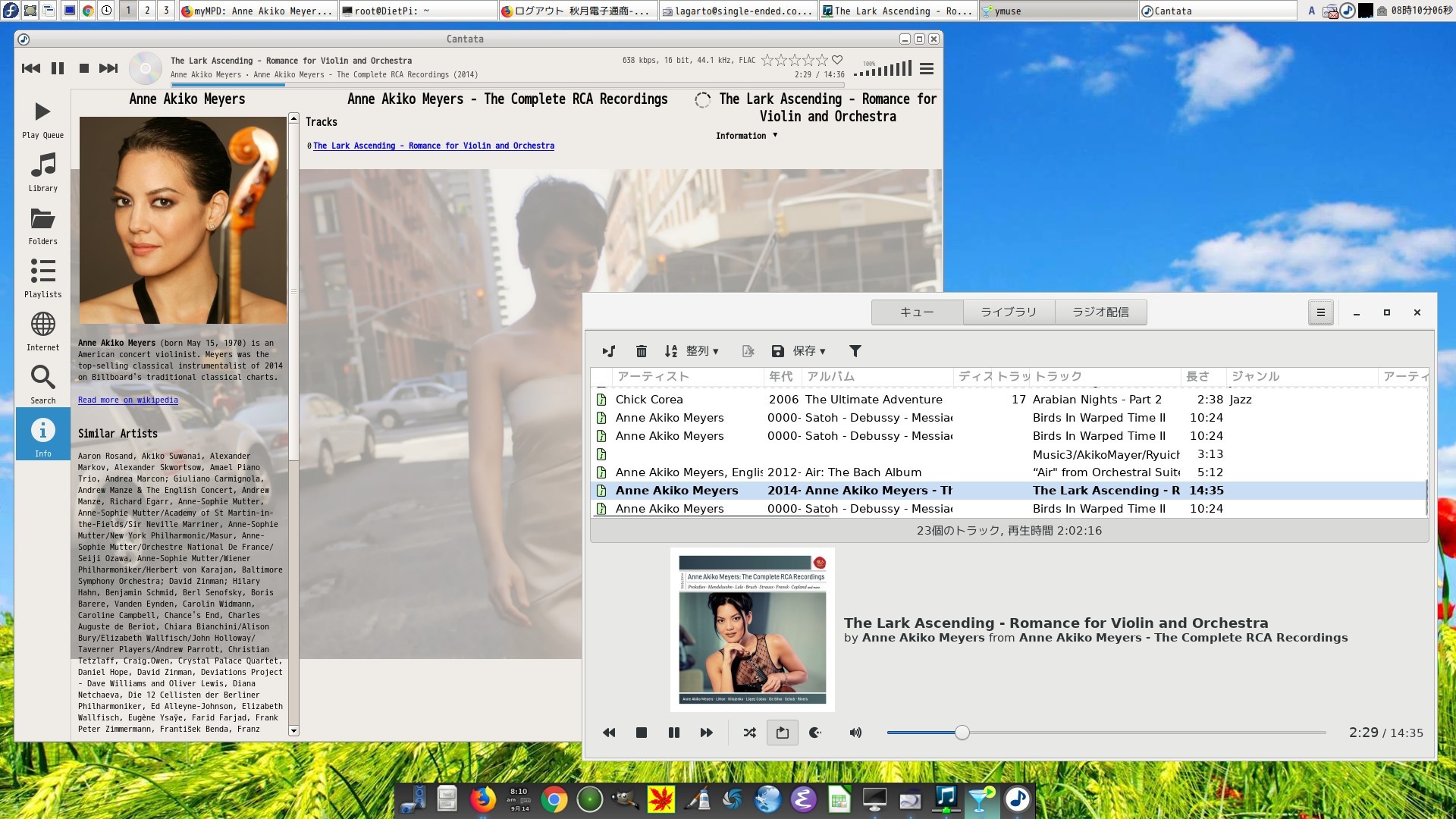The width and height of the screenshot is (1456, 819).
Task: Switch to the ラジオ配信 tab
Action: coord(1100,312)
